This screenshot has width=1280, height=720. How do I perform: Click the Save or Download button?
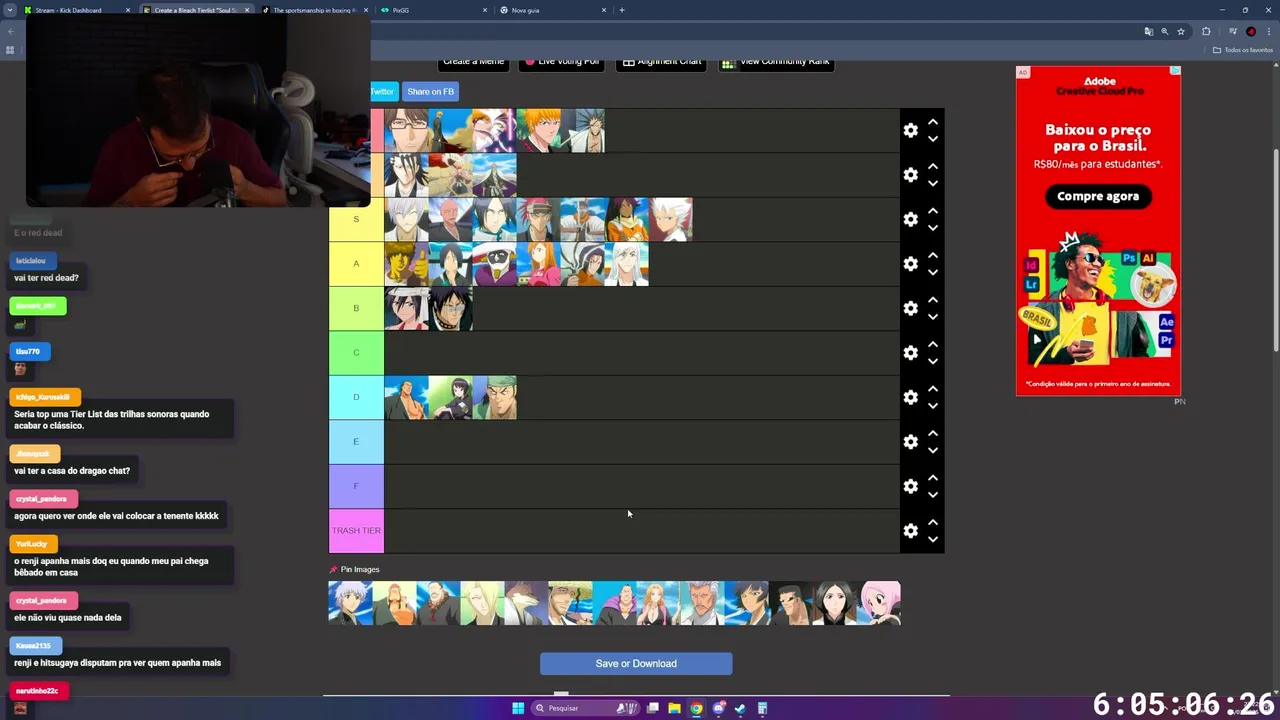click(x=636, y=663)
